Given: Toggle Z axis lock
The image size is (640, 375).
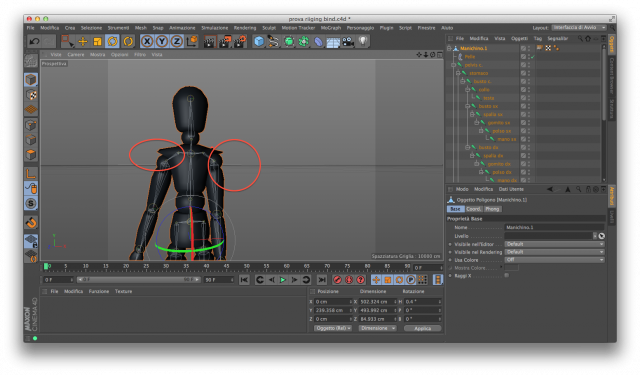Looking at the screenshot, I should [176, 41].
